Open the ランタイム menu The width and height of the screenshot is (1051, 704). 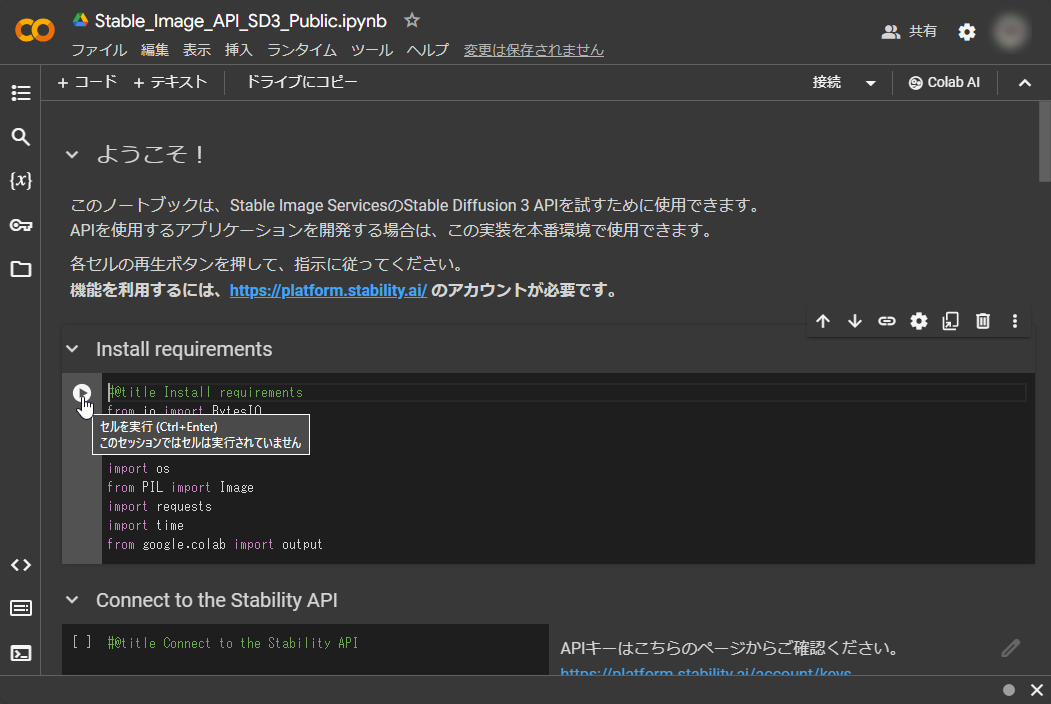(302, 50)
